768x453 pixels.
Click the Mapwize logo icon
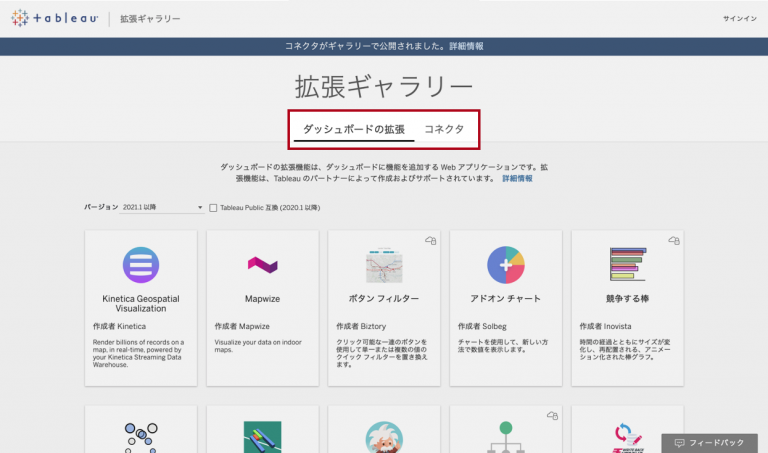[x=263, y=265]
